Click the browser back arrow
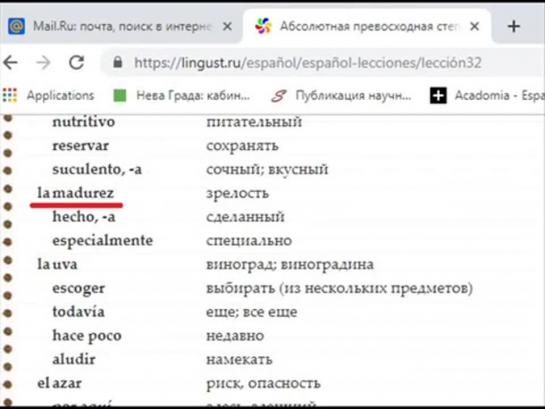Screen dimensions: 545x409 pos(10,63)
